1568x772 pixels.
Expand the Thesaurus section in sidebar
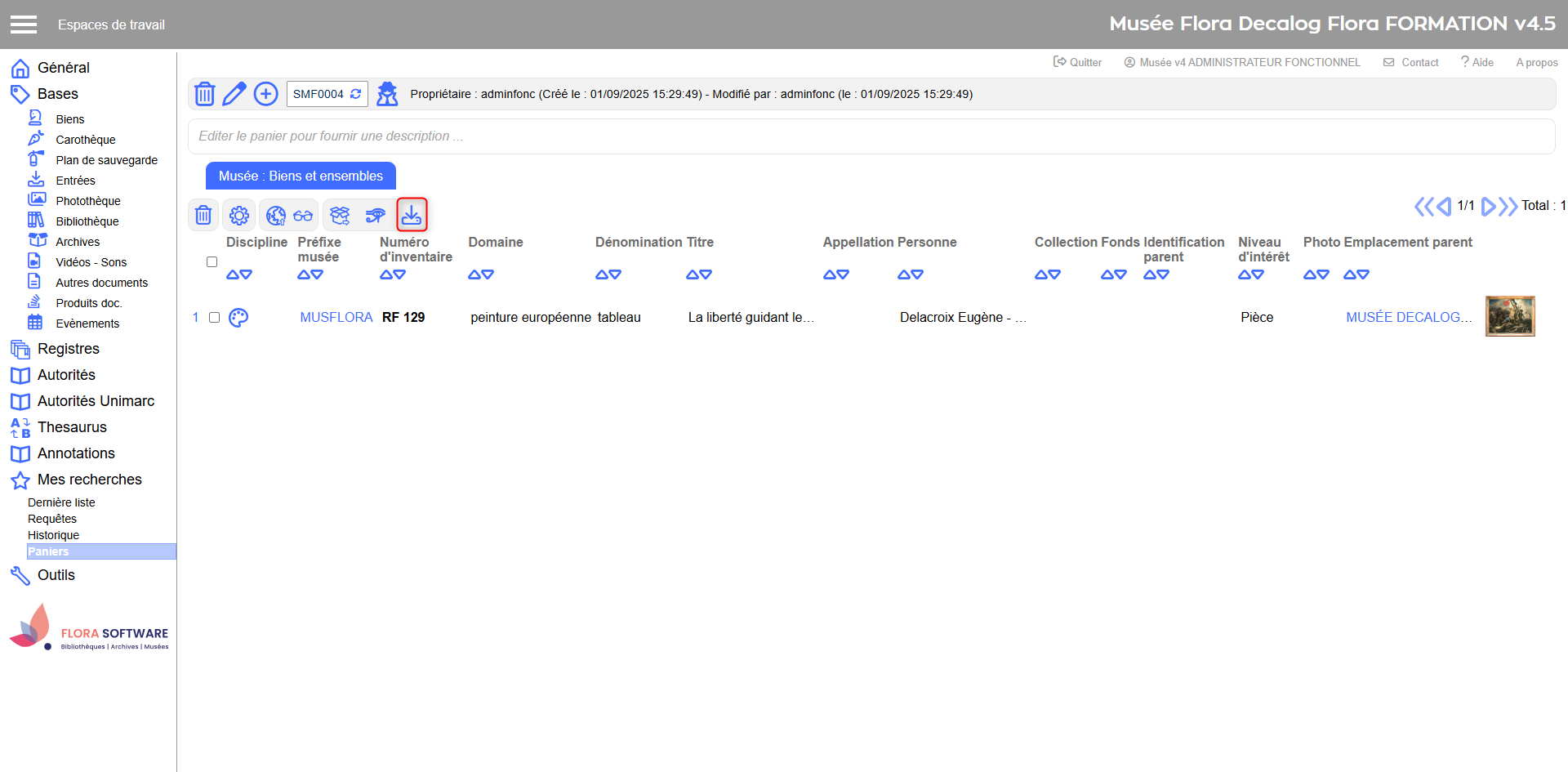(72, 427)
